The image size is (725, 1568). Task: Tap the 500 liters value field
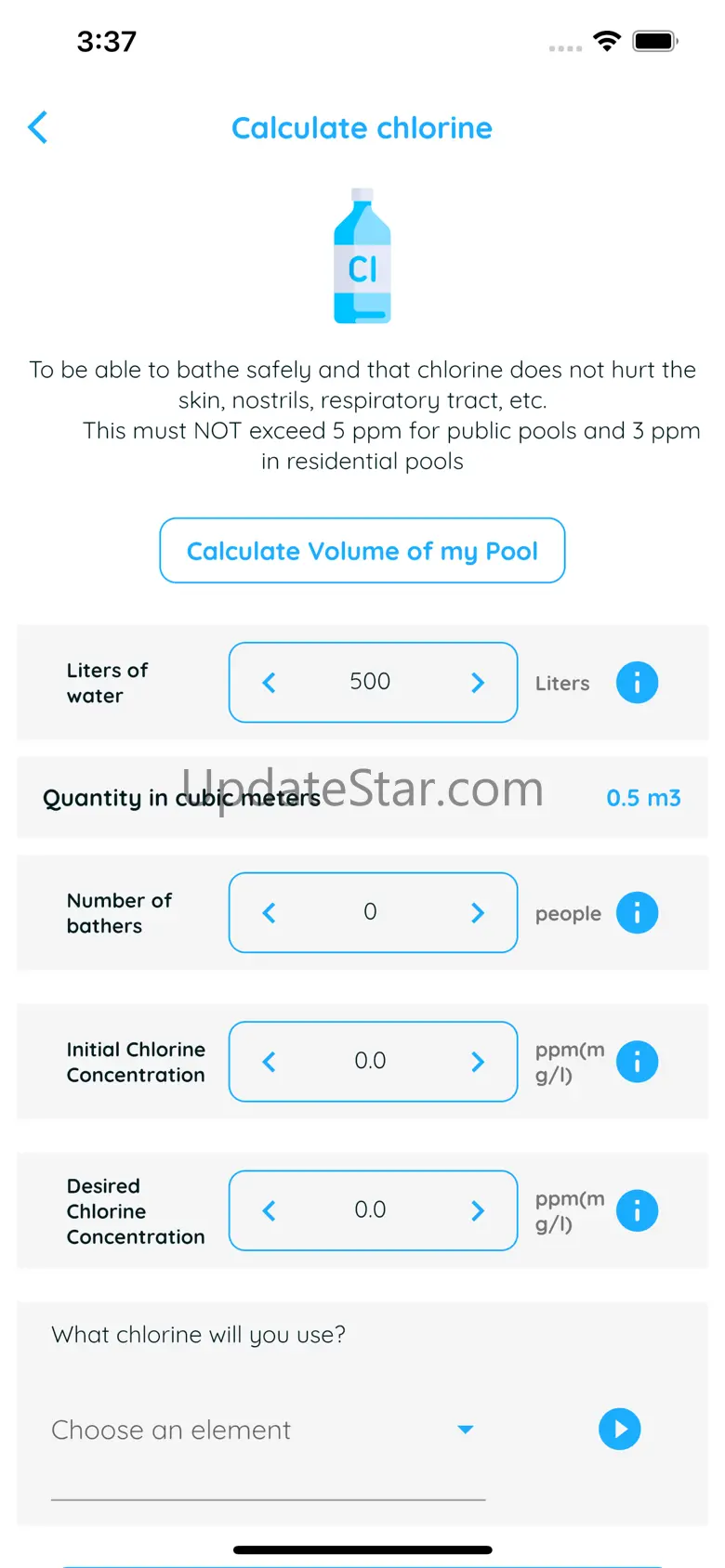tap(370, 682)
